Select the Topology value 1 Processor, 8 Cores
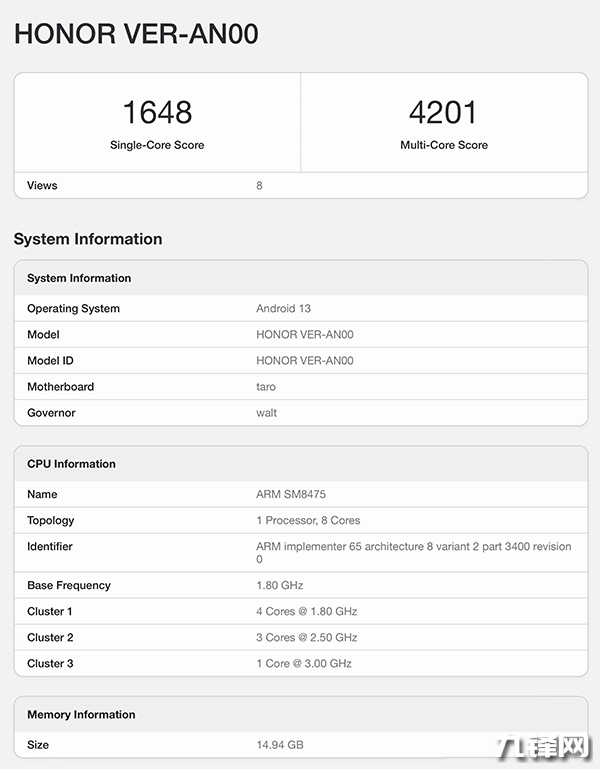This screenshot has width=600, height=769. tap(308, 521)
